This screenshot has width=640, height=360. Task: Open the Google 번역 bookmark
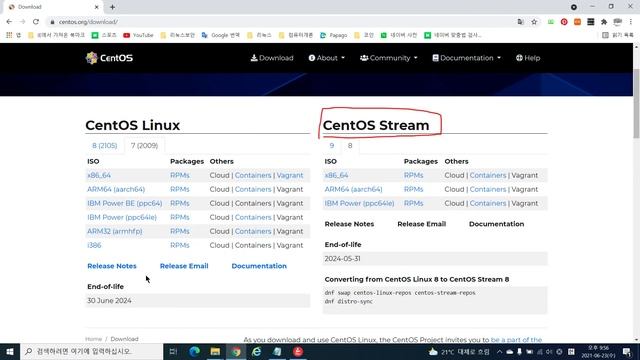pos(220,35)
